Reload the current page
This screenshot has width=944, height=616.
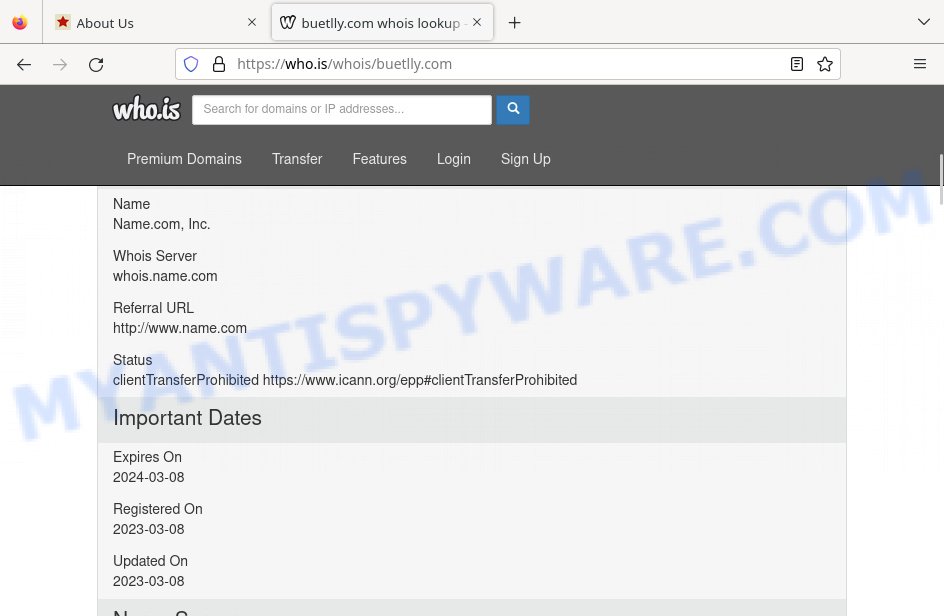pos(96,64)
